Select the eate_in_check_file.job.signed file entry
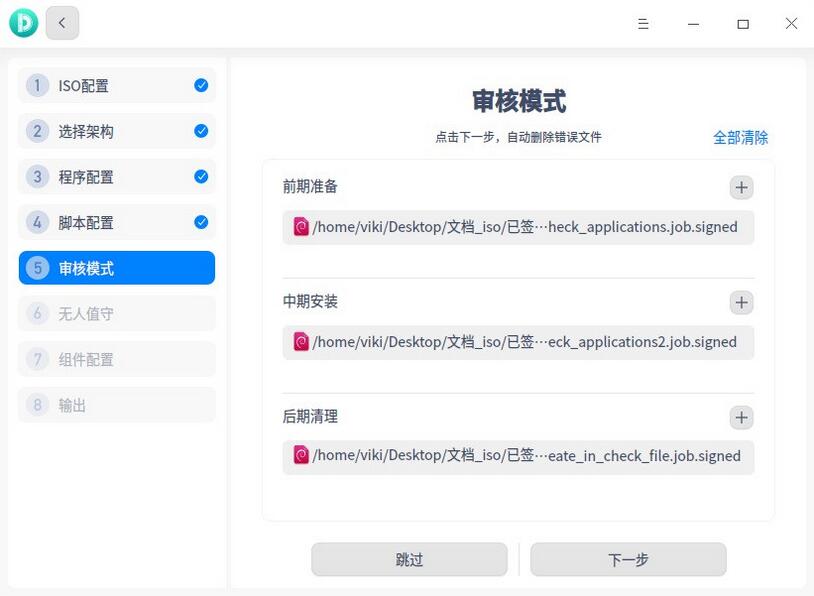 (x=517, y=456)
